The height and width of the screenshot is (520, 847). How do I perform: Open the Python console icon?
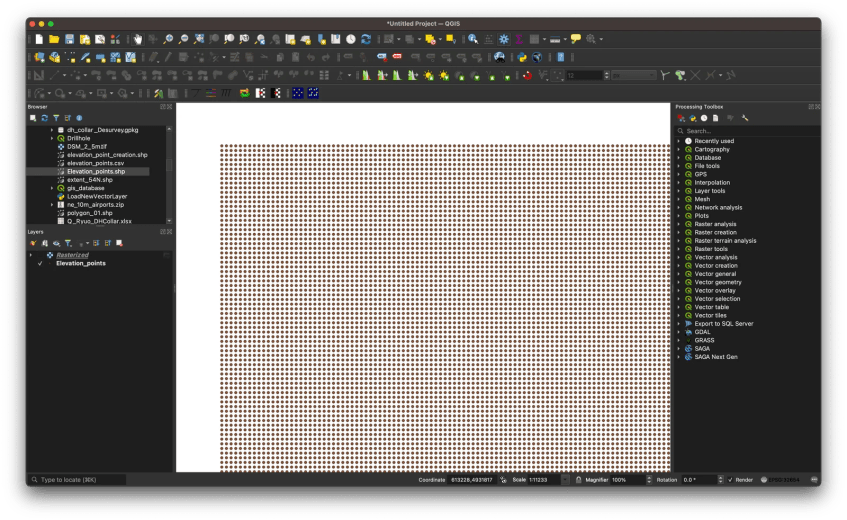(522, 57)
